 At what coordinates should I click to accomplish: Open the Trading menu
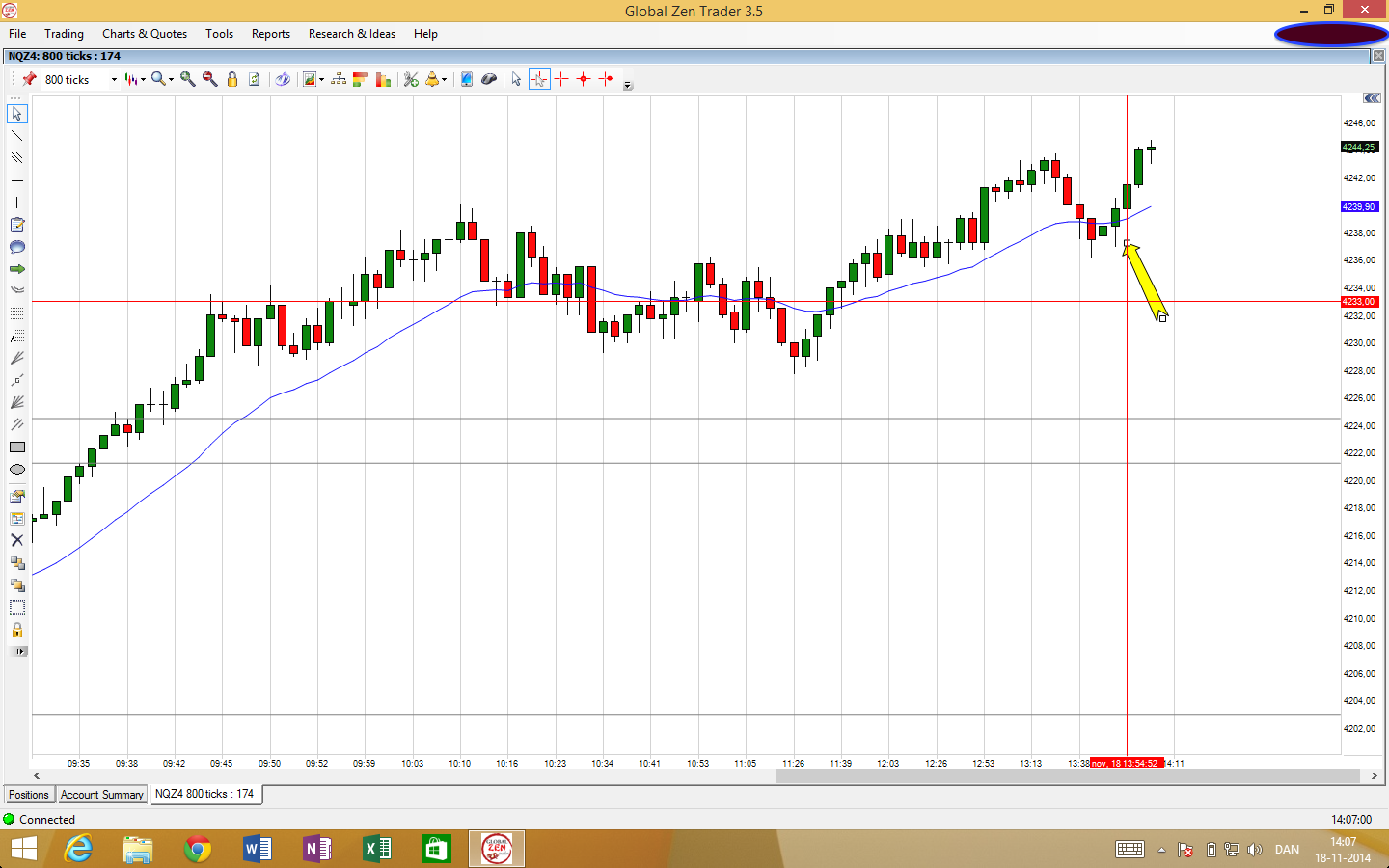pyautogui.click(x=64, y=34)
